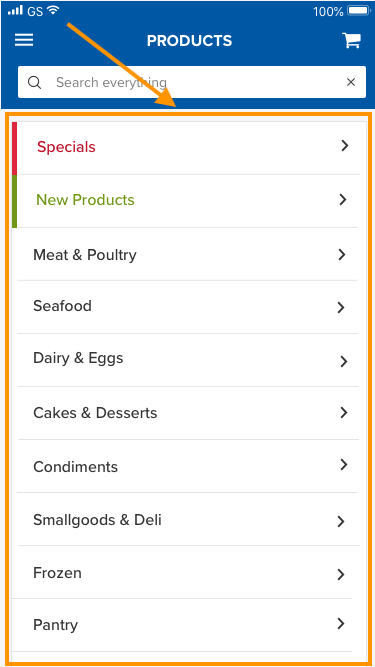Expand the Specials chevron arrow
This screenshot has height=667, width=375.
(345, 146)
